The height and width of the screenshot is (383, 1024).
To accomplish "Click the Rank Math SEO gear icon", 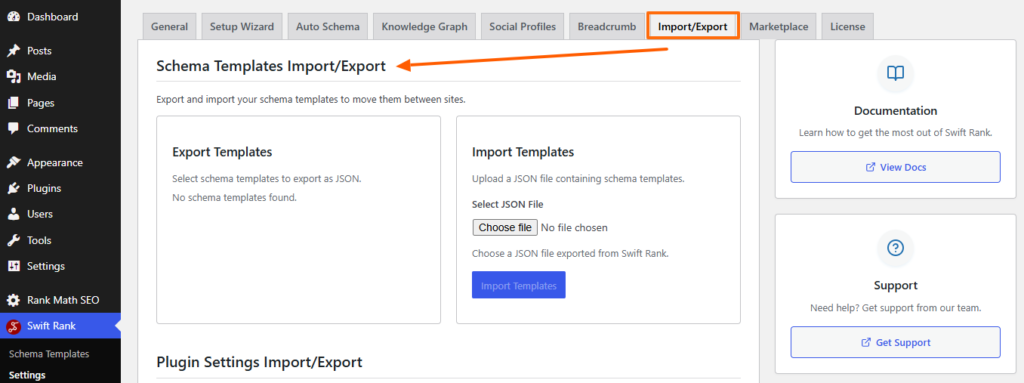I will click(13, 301).
